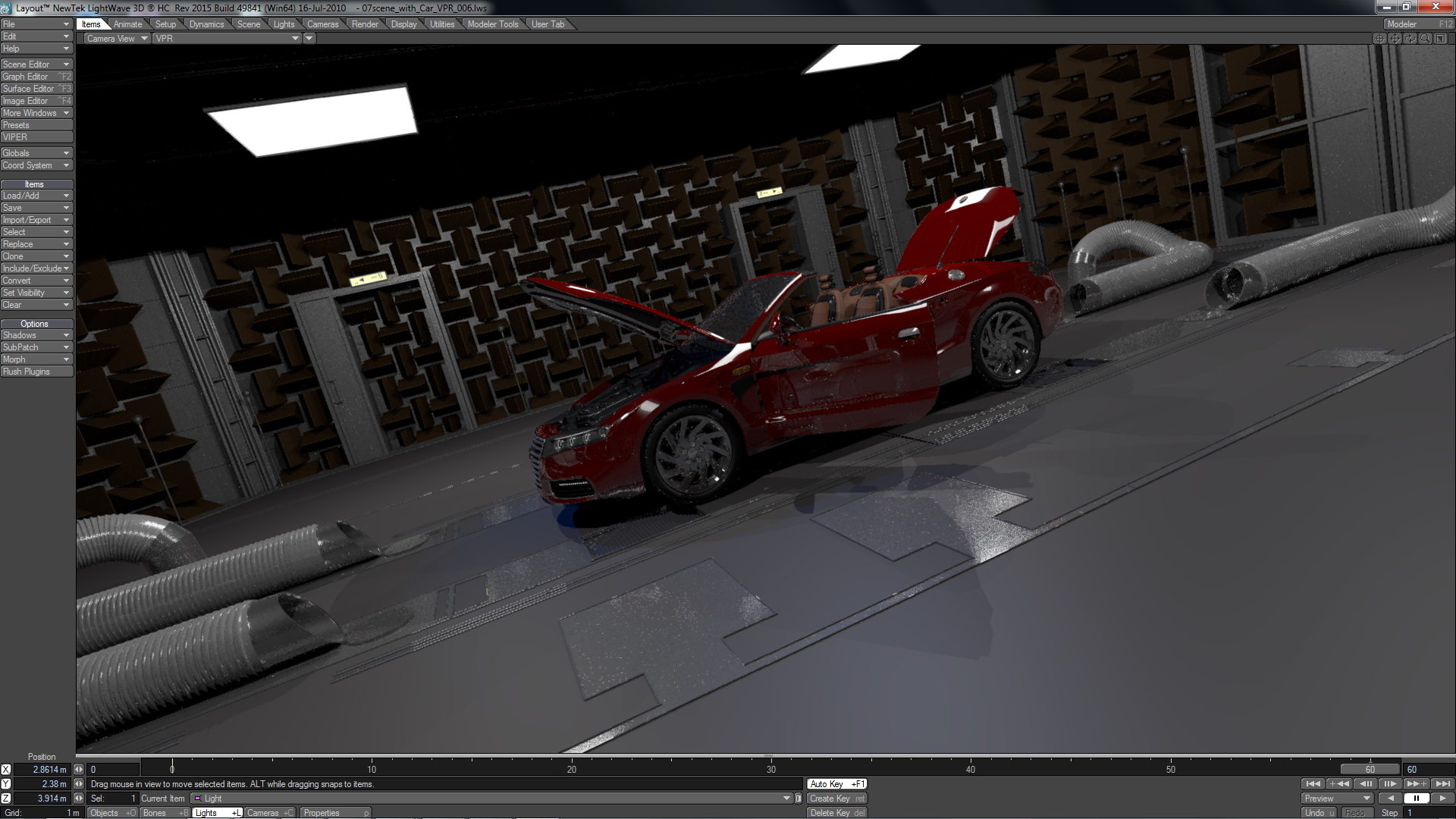Toggle the Z axis channel button
The image size is (1456, 819).
click(x=6, y=799)
